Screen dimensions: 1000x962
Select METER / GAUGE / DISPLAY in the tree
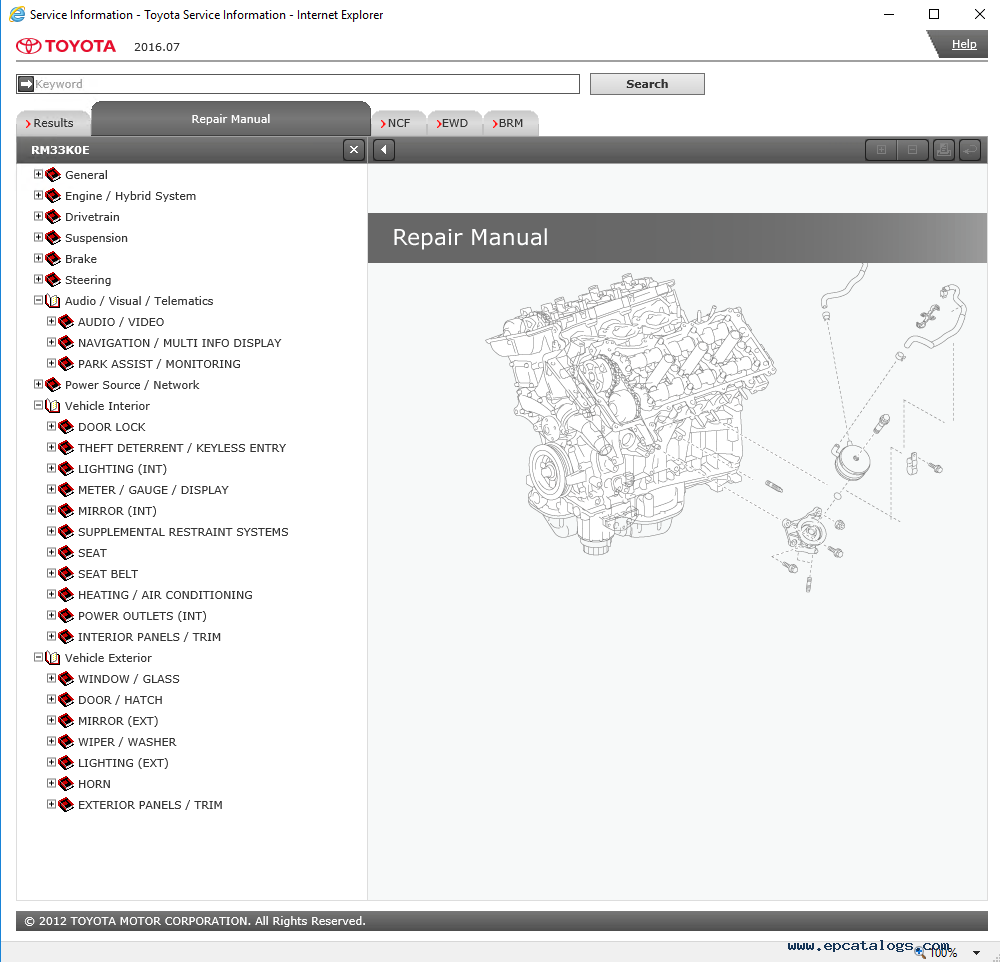pyautogui.click(x=153, y=490)
